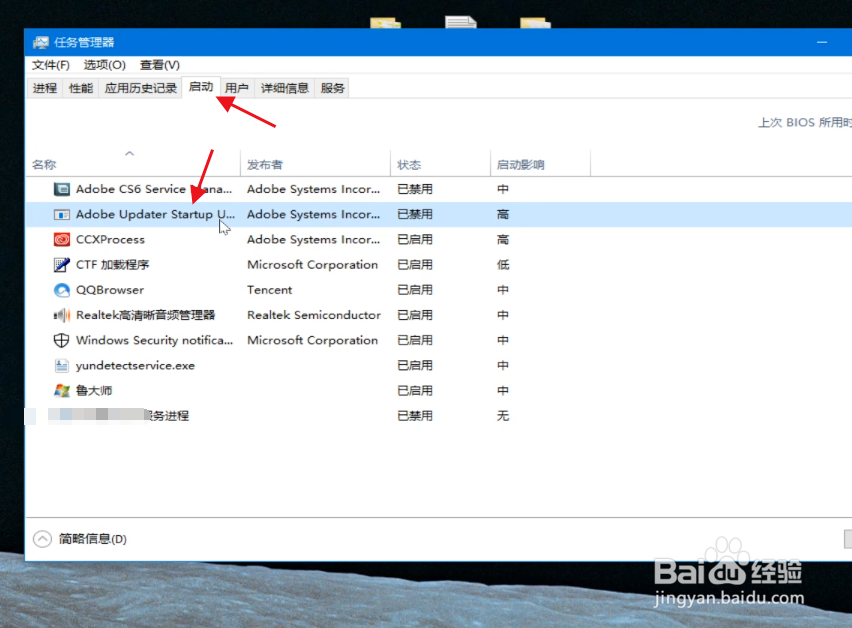Click the Adobe CS6 Service Manager icon
This screenshot has height=628, width=852.
(x=62, y=189)
